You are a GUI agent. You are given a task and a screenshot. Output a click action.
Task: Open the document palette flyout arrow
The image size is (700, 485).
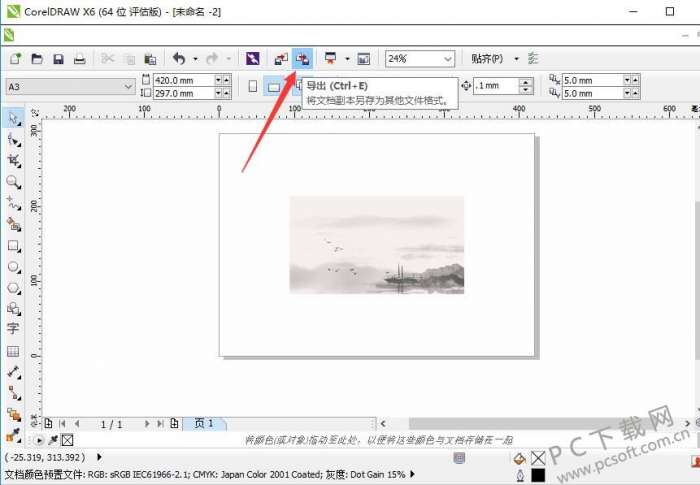39,441
